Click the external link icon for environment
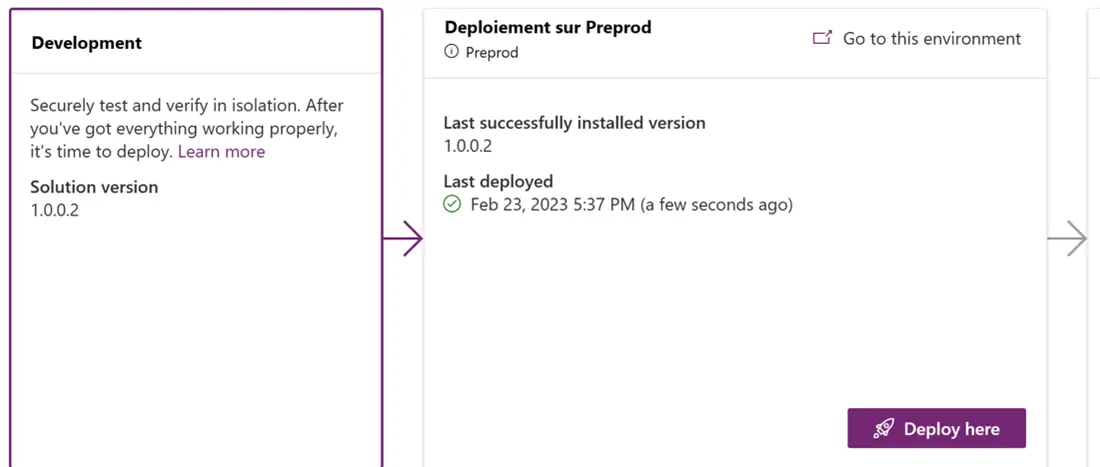The width and height of the screenshot is (1100, 467). click(822, 38)
